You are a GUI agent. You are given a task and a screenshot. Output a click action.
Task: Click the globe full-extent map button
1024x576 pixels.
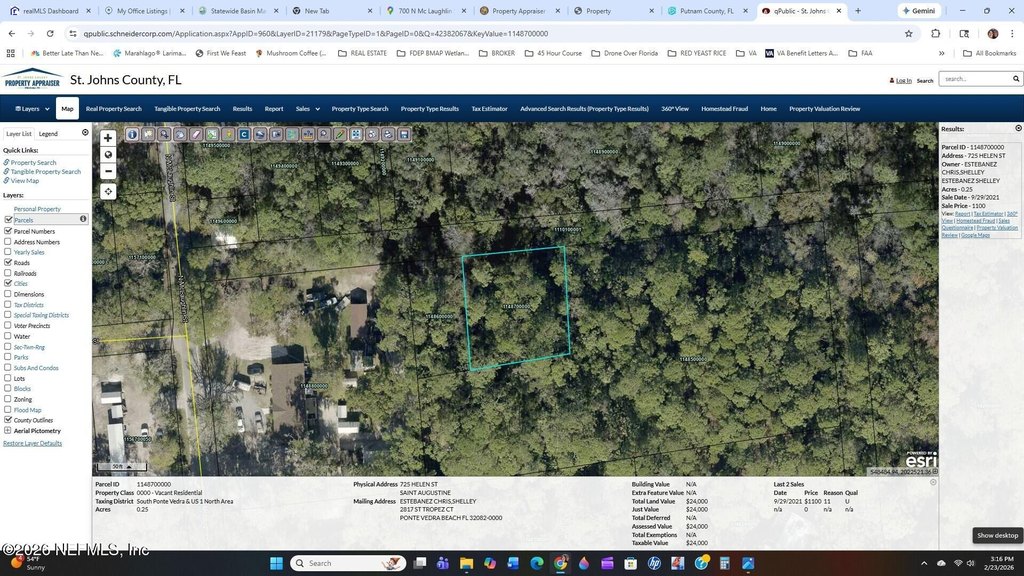click(x=108, y=155)
